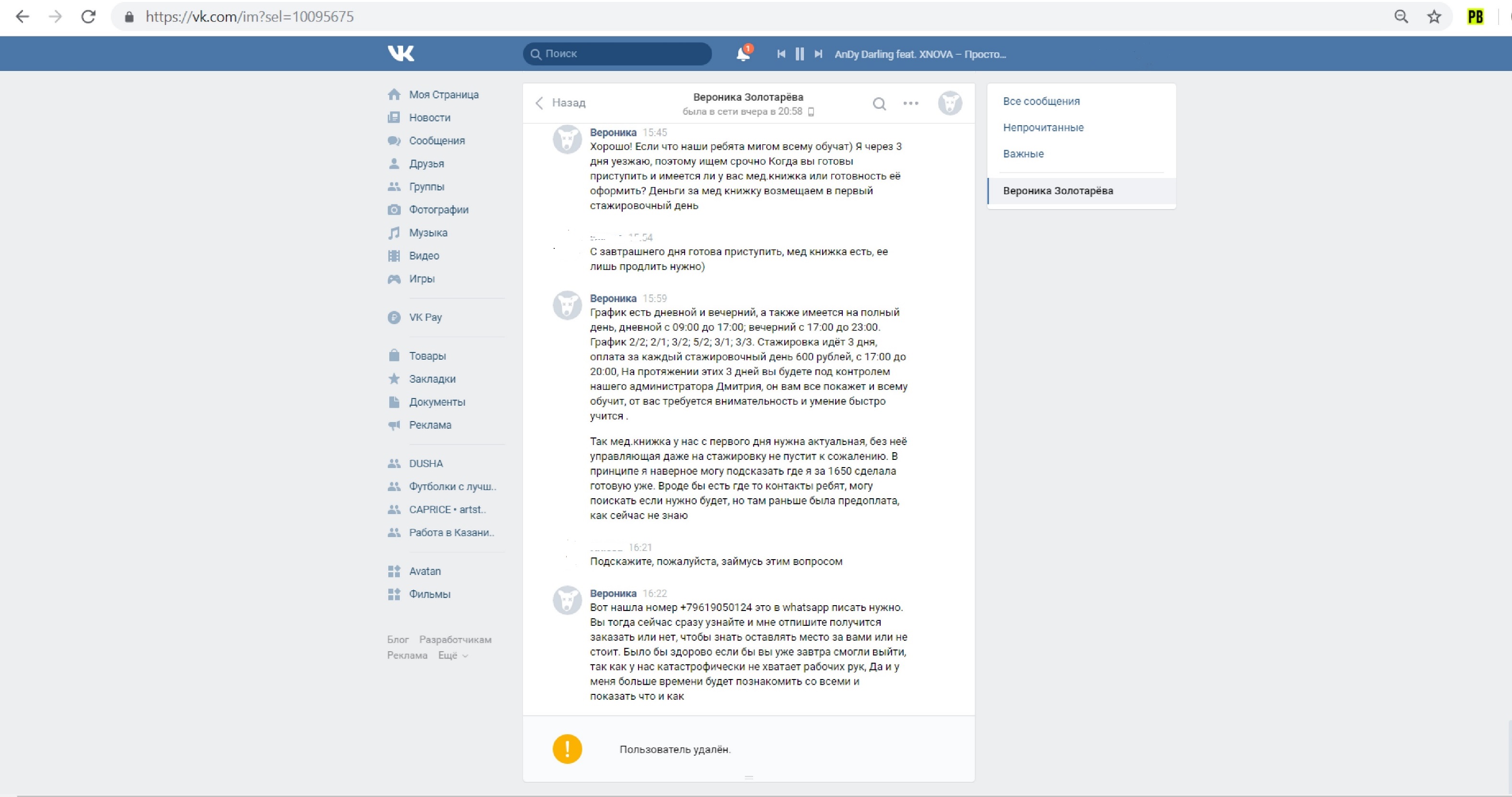Viewport: 1512px width, 797px height.
Task: Skip to previous track in header player
Action: 781,54
